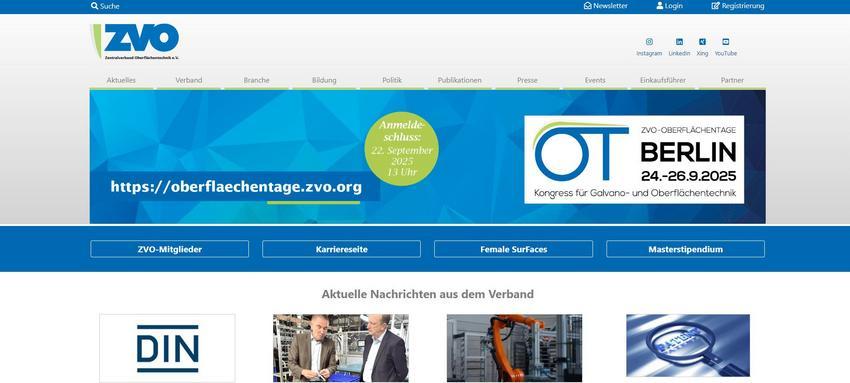Open the Bildung menu
Screen dimensions: 850x383
click(324, 80)
